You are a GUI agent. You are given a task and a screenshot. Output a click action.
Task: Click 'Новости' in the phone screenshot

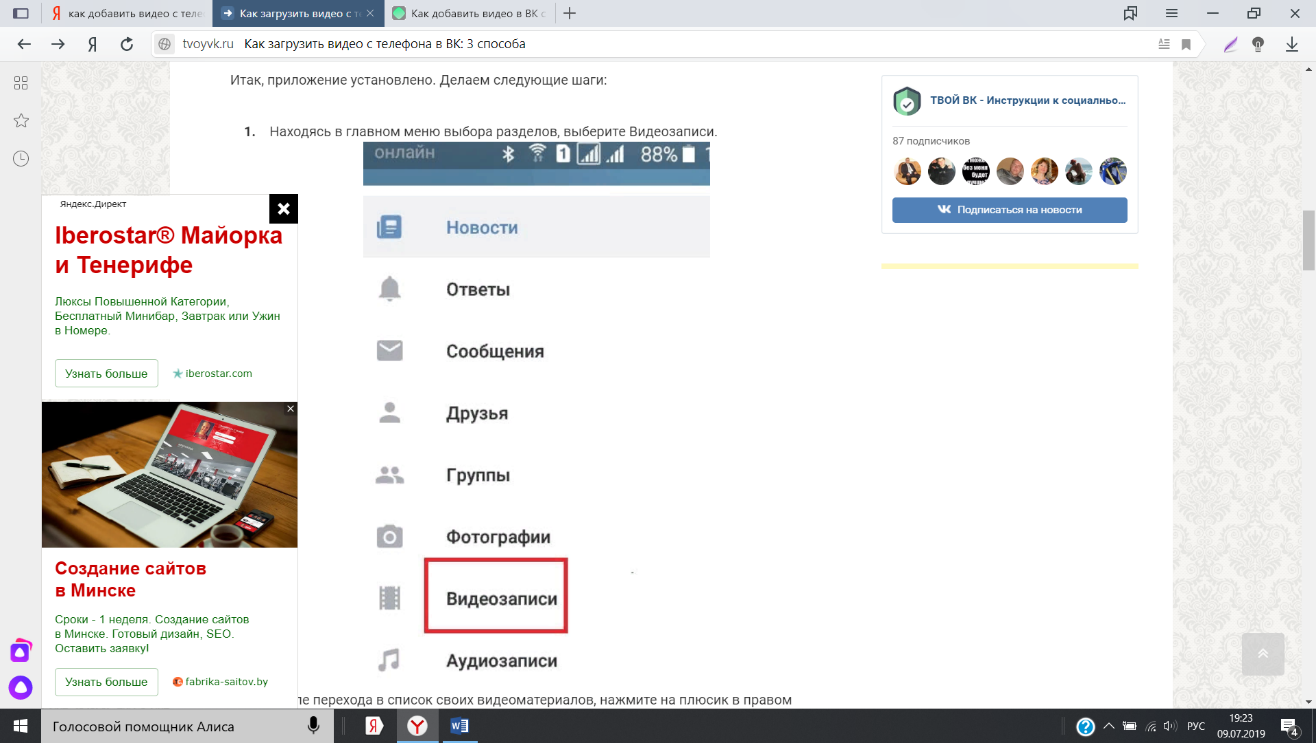coord(482,227)
